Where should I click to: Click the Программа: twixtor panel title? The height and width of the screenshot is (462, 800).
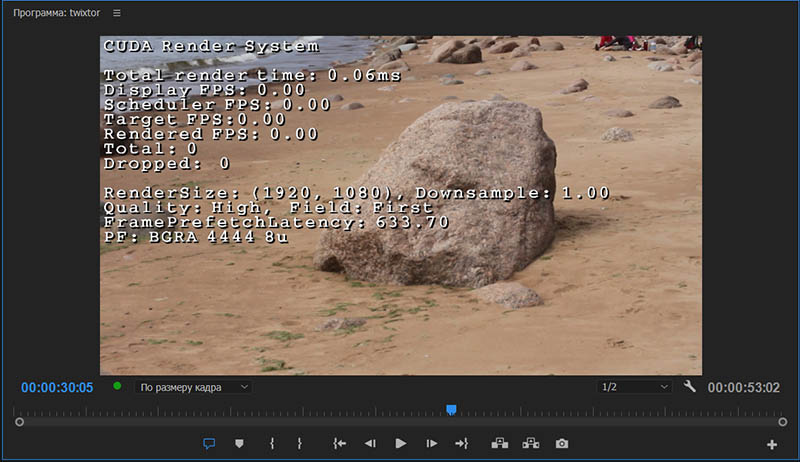pyautogui.click(x=57, y=13)
